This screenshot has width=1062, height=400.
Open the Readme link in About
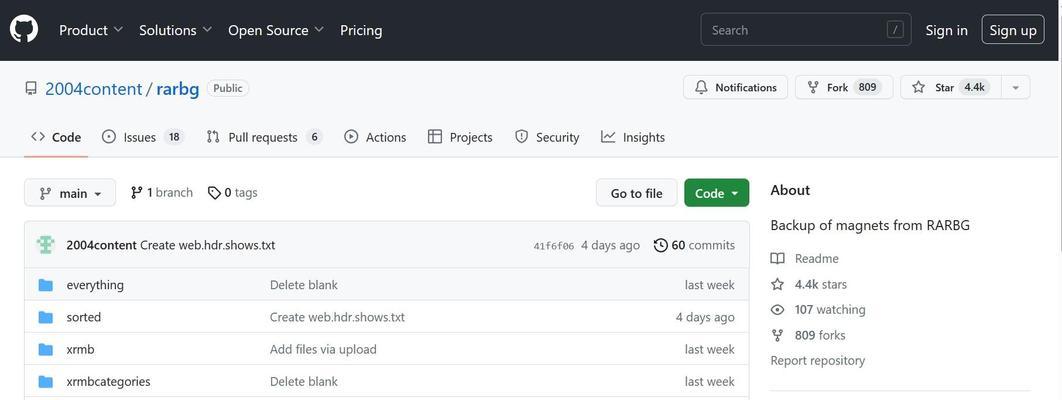tap(805, 259)
